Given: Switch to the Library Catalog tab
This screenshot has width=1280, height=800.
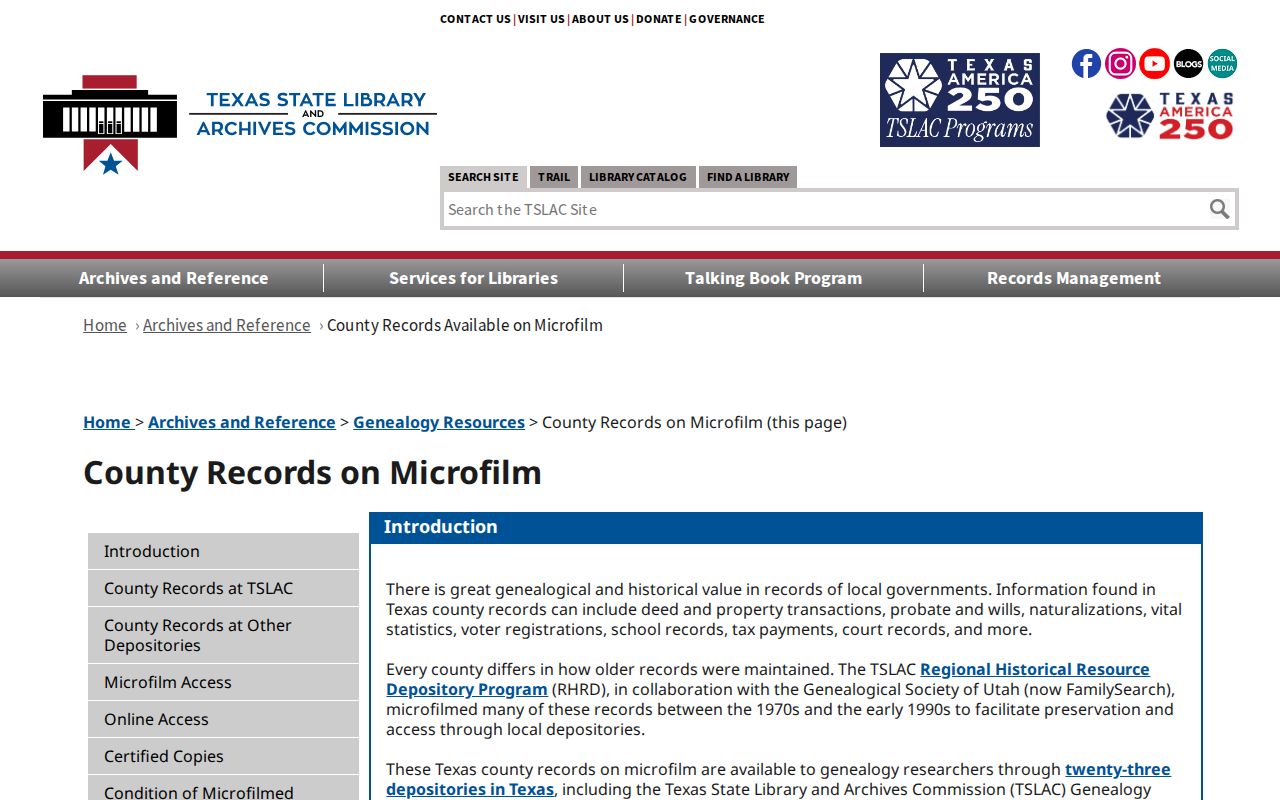Looking at the screenshot, I should pos(638,177).
